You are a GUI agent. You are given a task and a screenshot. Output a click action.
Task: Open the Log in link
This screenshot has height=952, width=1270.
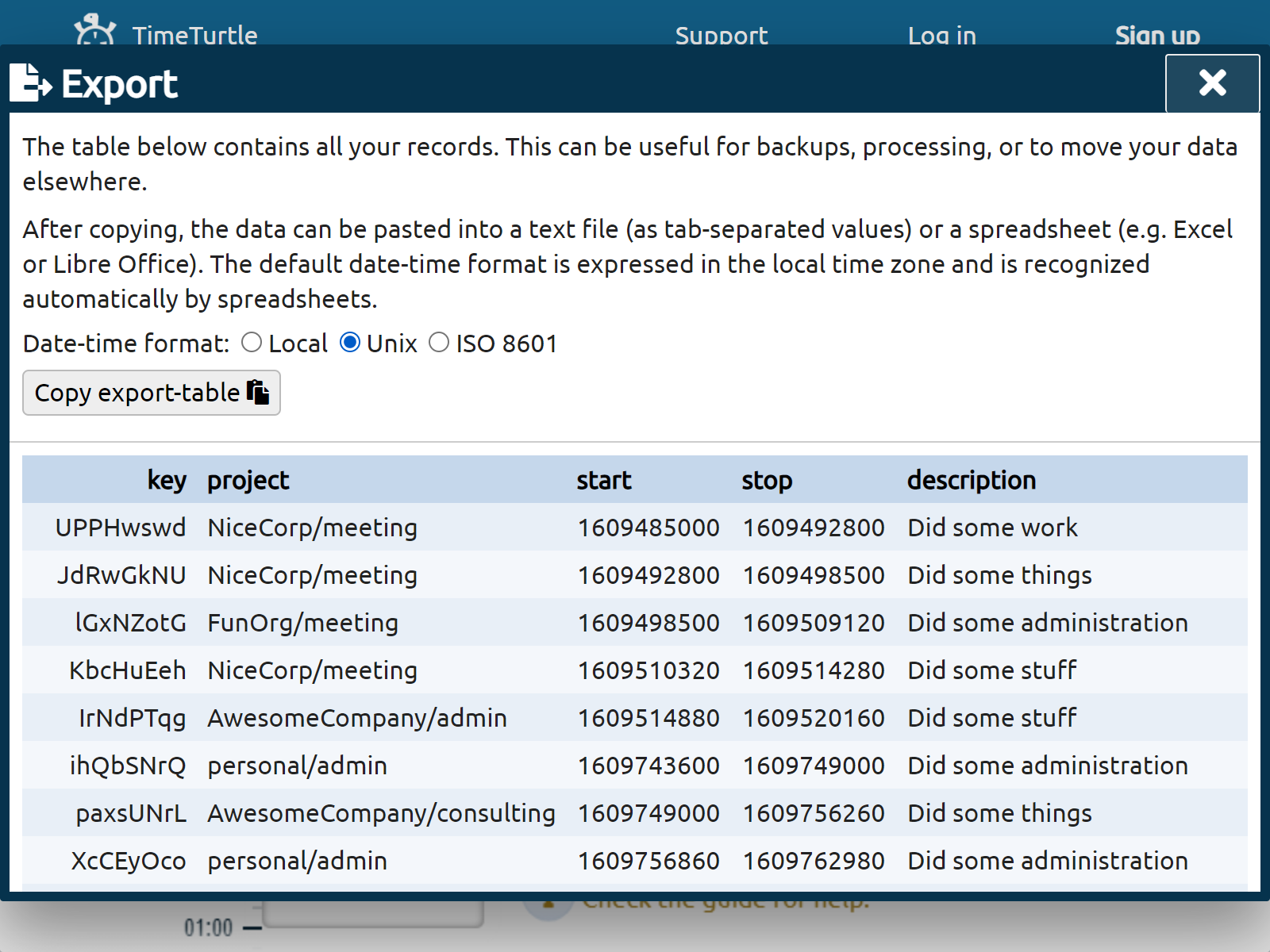[x=942, y=36]
